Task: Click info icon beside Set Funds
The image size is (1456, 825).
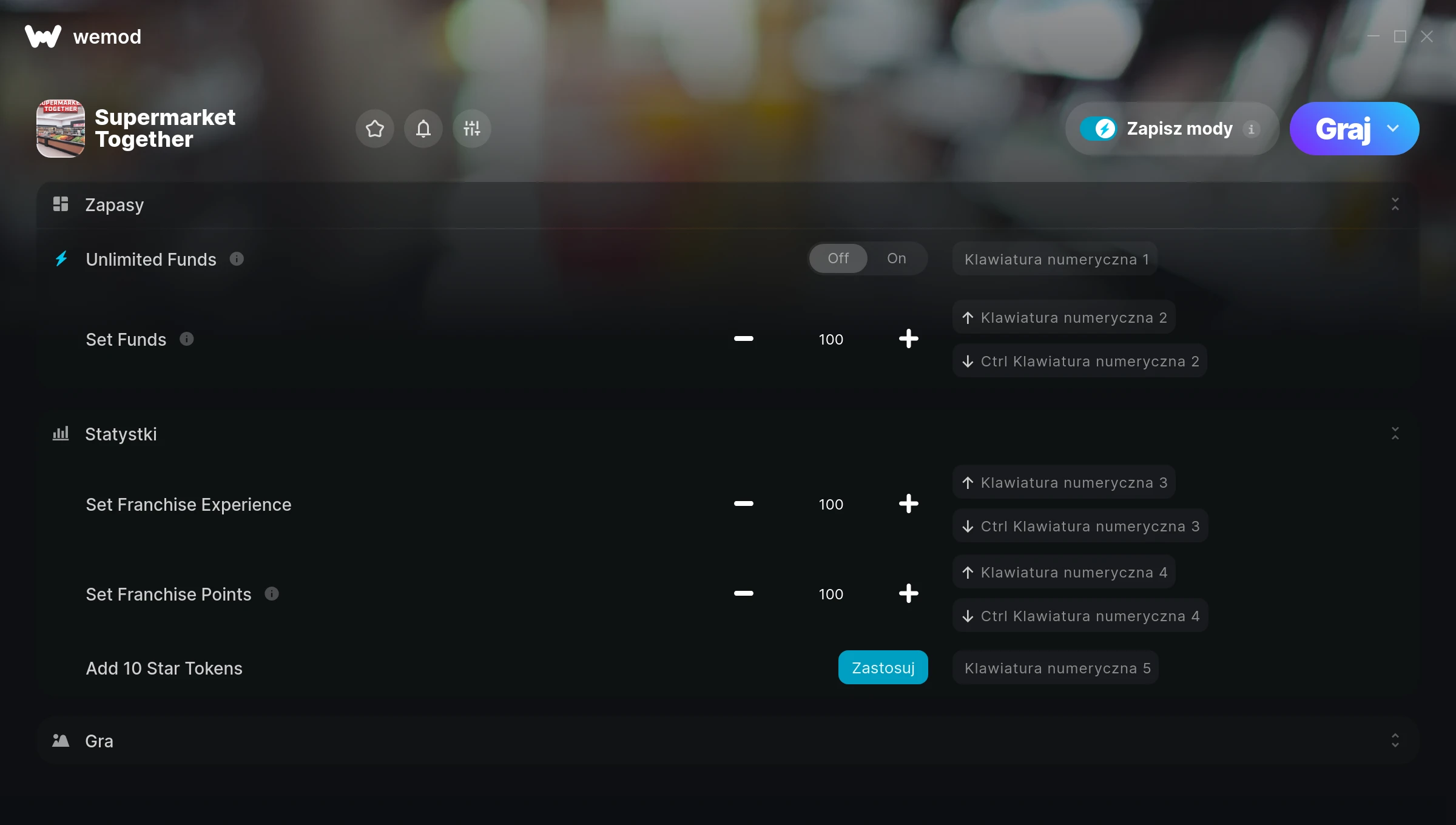Action: tap(187, 339)
